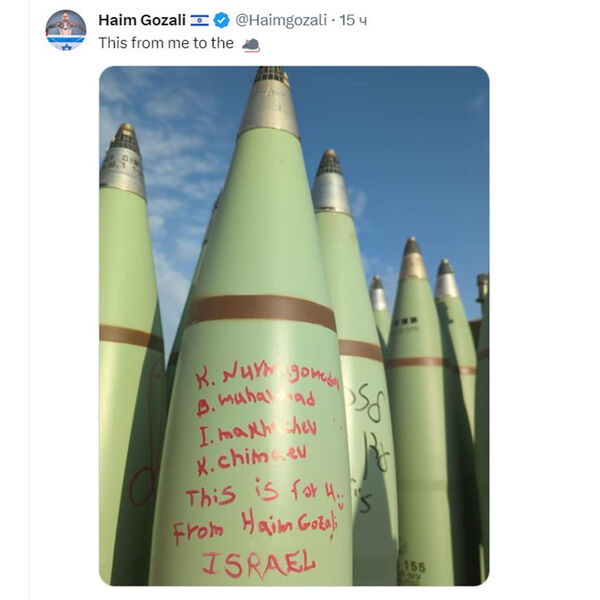Open the attached artillery shells photo
The width and height of the screenshot is (600, 600).
click(294, 326)
